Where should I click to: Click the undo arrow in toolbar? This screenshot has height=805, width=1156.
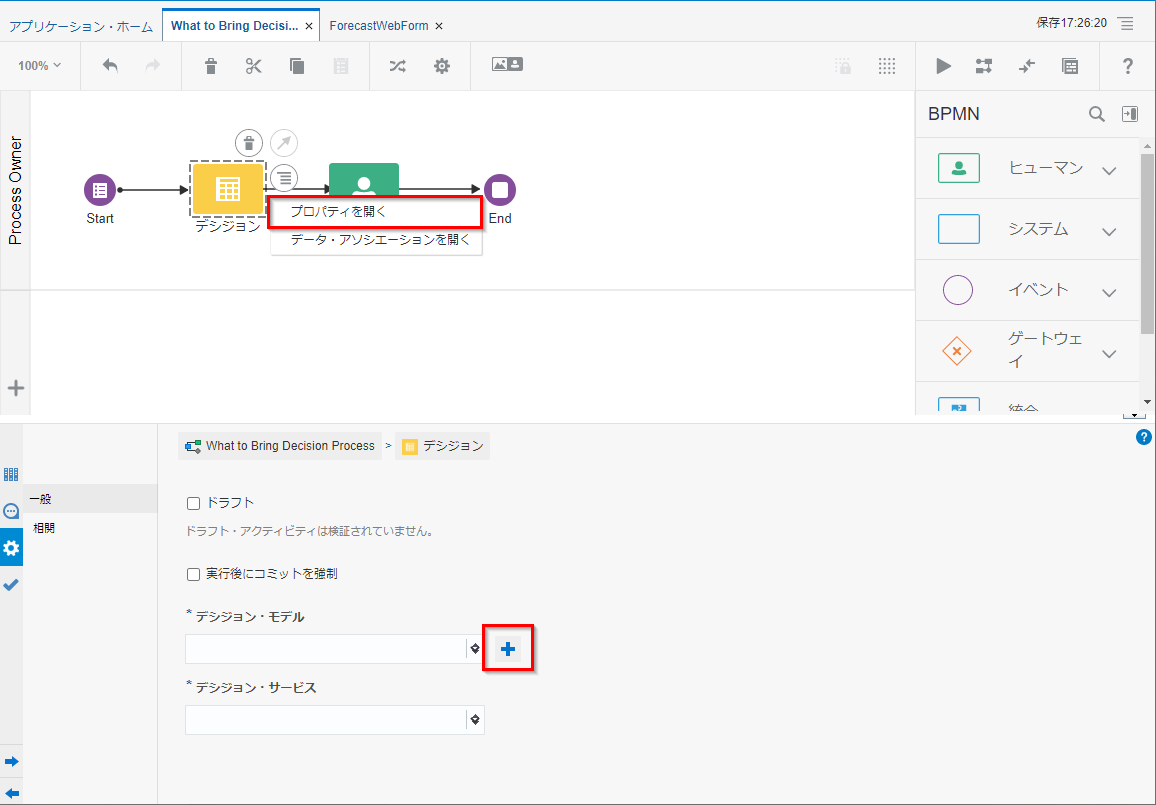tap(110, 66)
